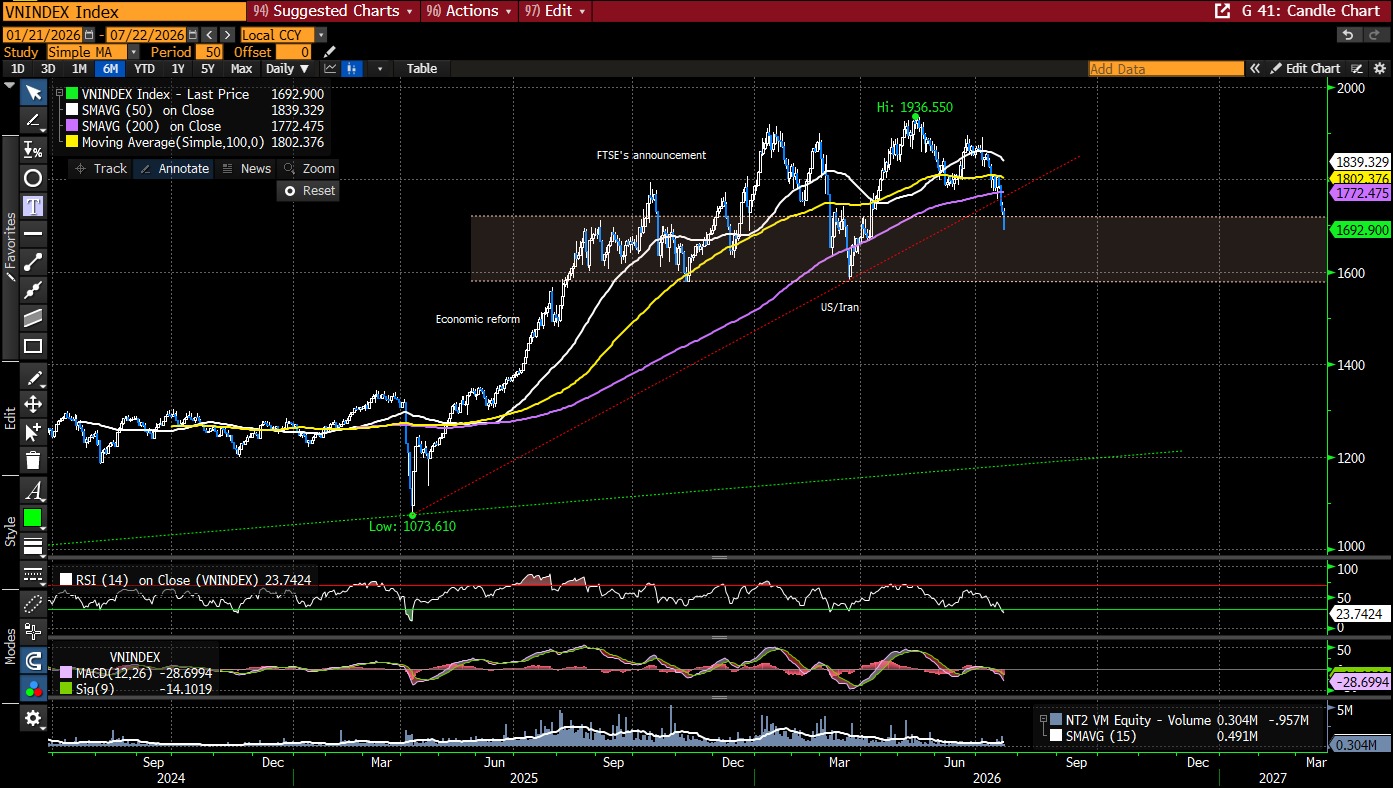This screenshot has width=1393, height=788.
Task: Select the 3D time range
Action: click(x=48, y=69)
